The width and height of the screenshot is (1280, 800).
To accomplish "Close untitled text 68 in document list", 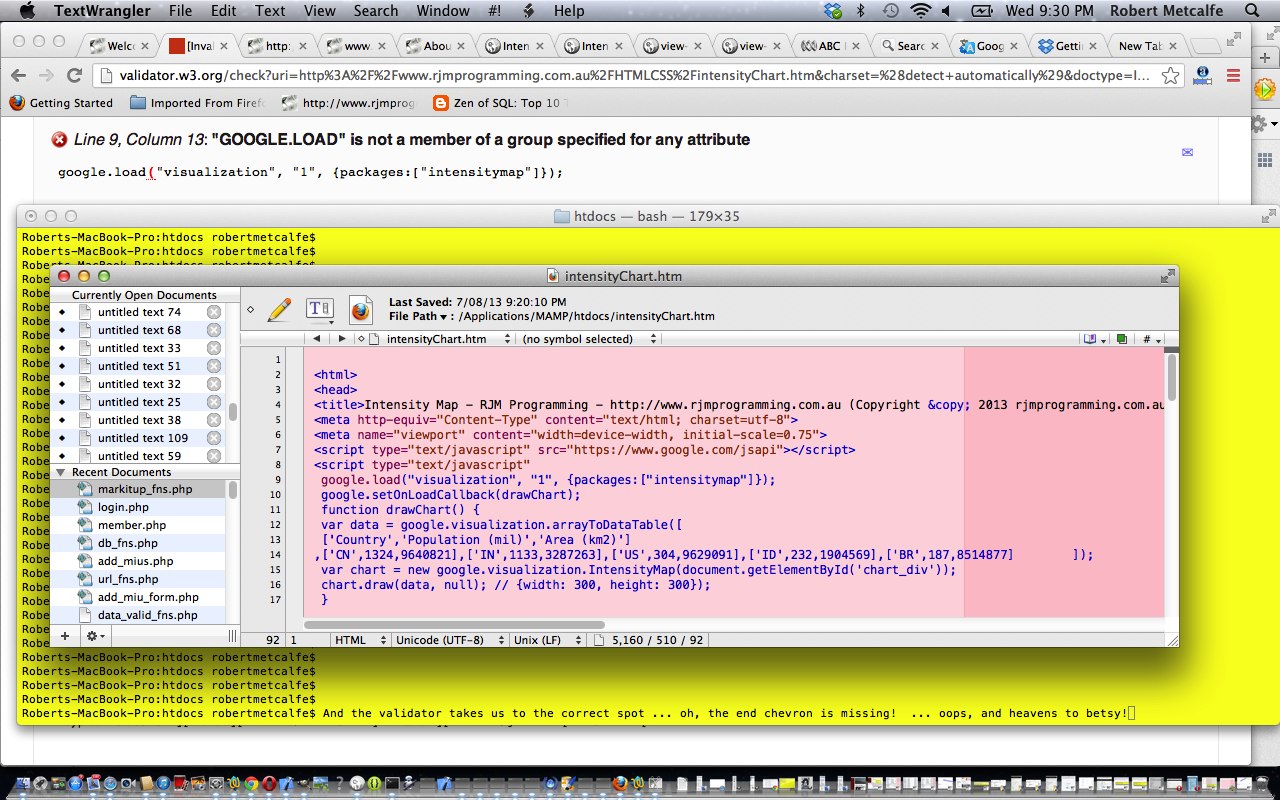I will [213, 330].
